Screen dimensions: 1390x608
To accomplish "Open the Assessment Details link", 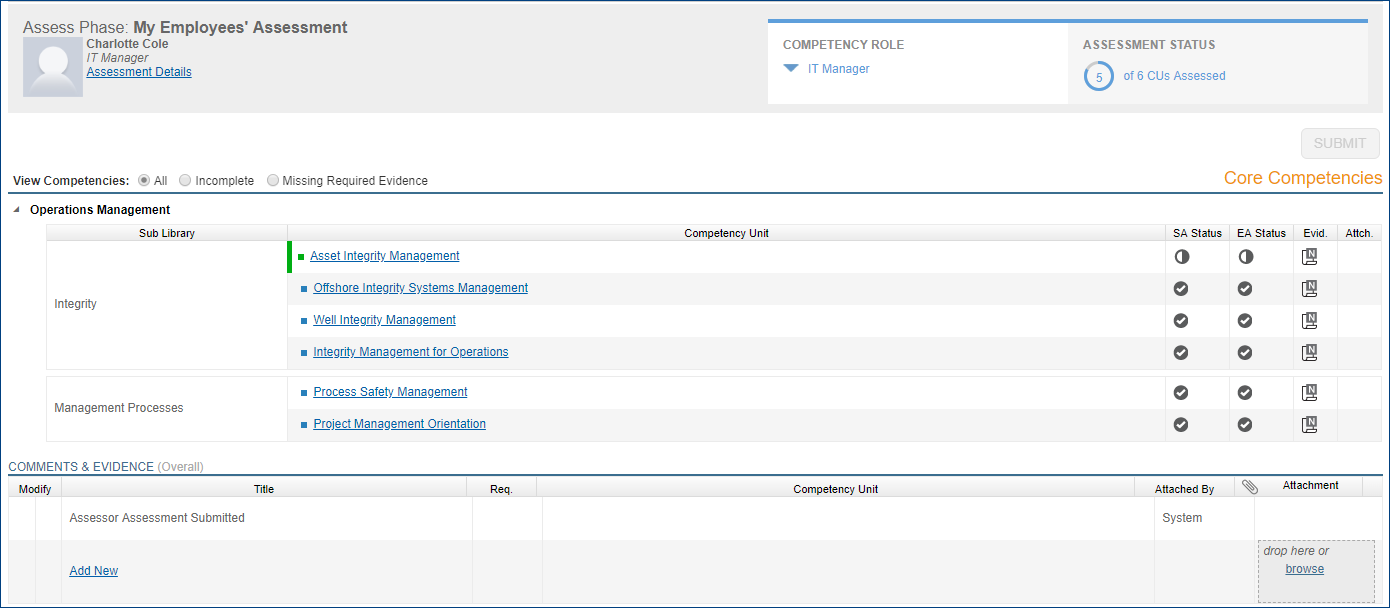I will [x=139, y=72].
